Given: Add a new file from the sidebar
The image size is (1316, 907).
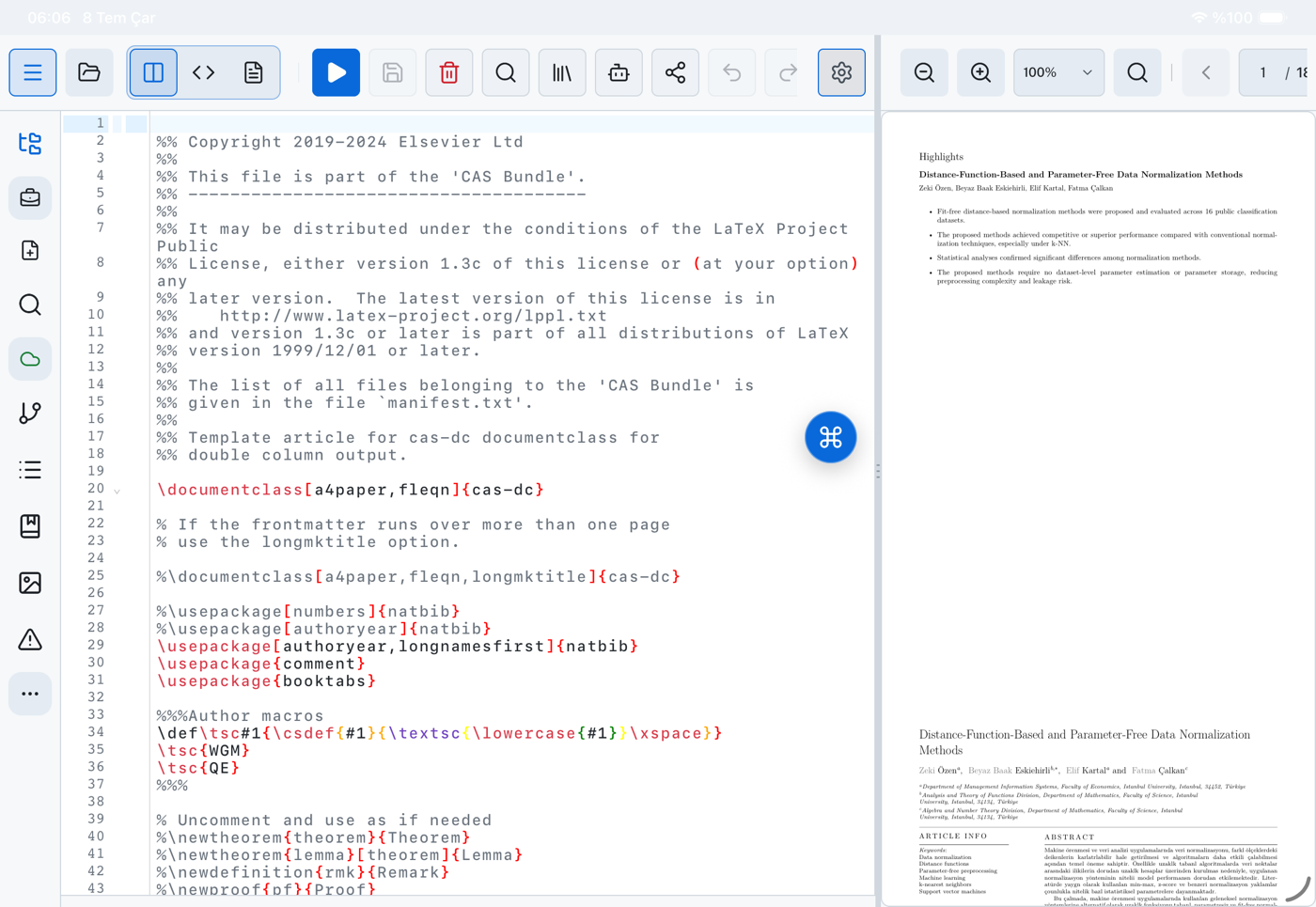Looking at the screenshot, I should click(x=30, y=251).
